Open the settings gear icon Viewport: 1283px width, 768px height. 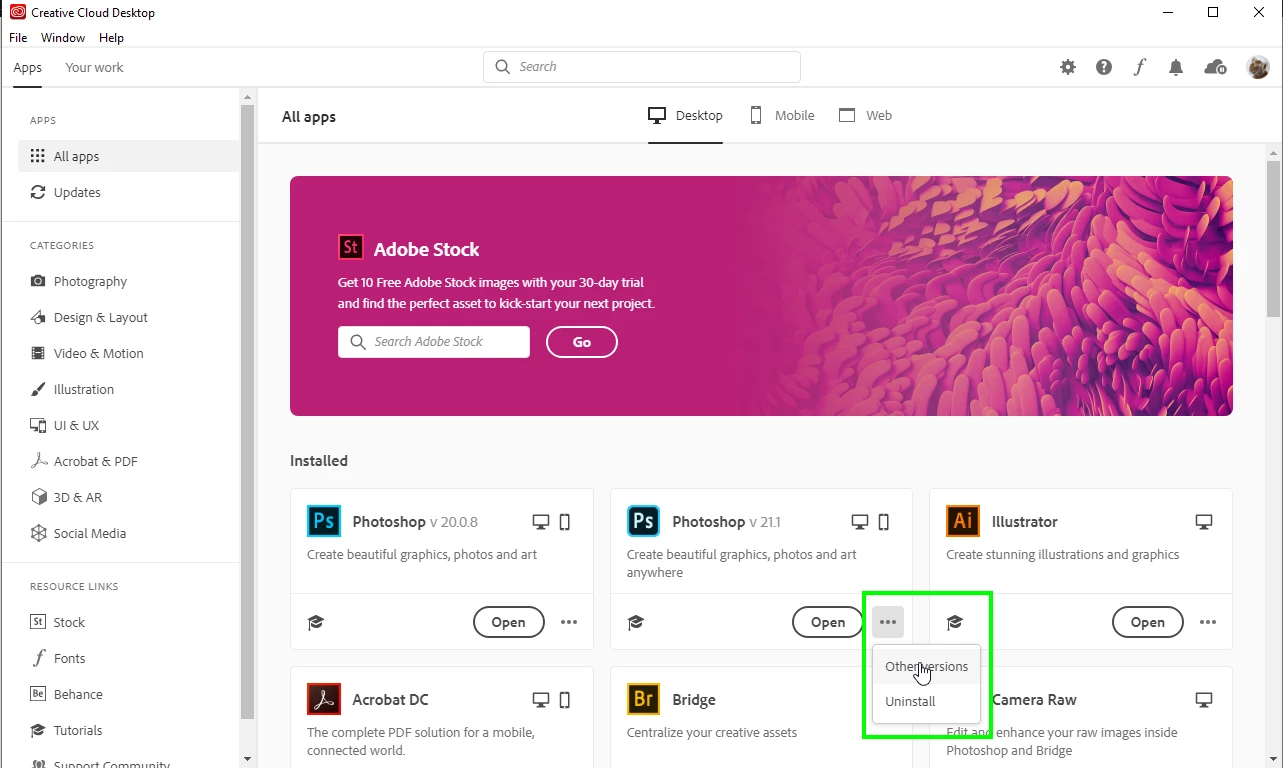coord(1068,67)
